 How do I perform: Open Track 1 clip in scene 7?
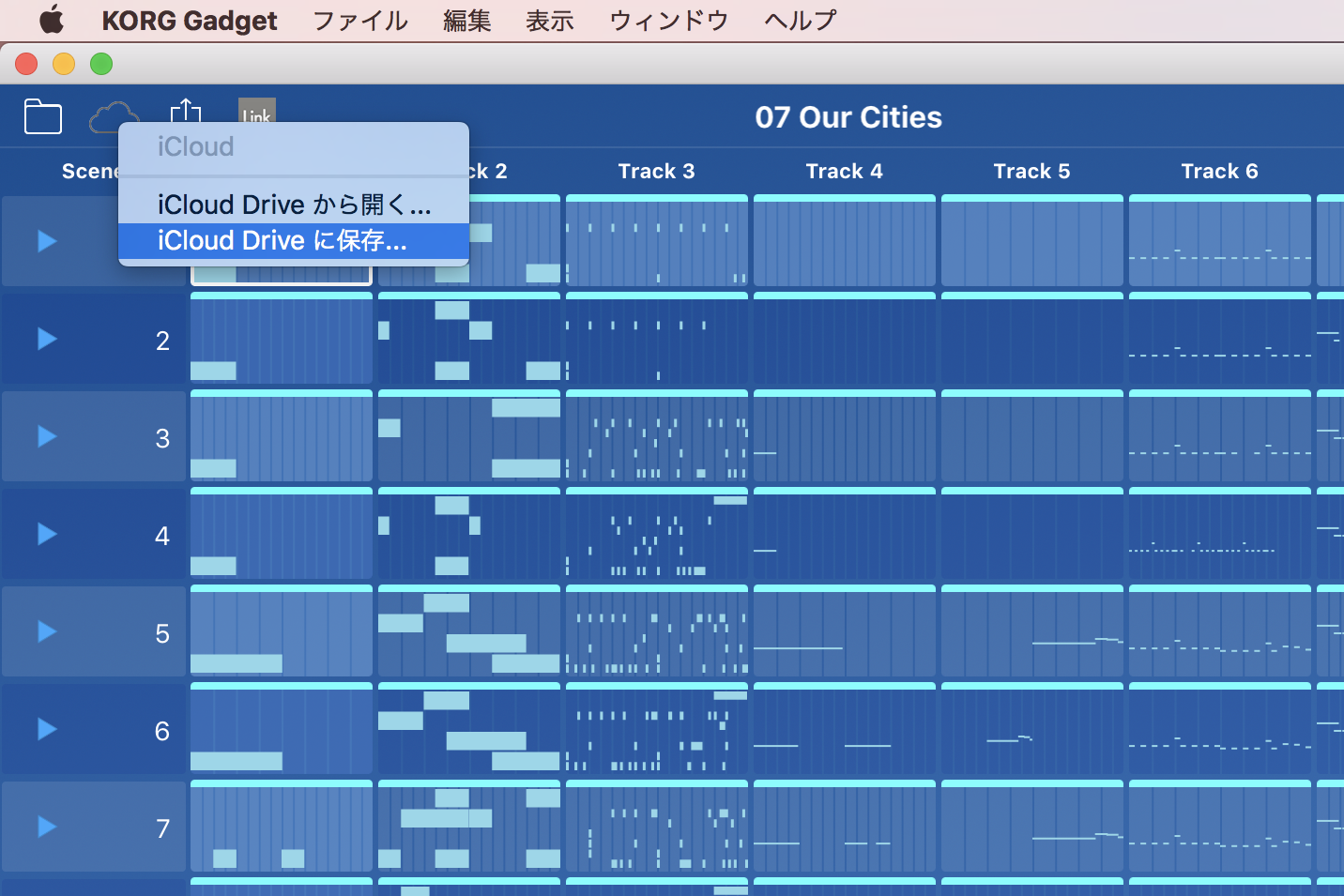point(282,826)
